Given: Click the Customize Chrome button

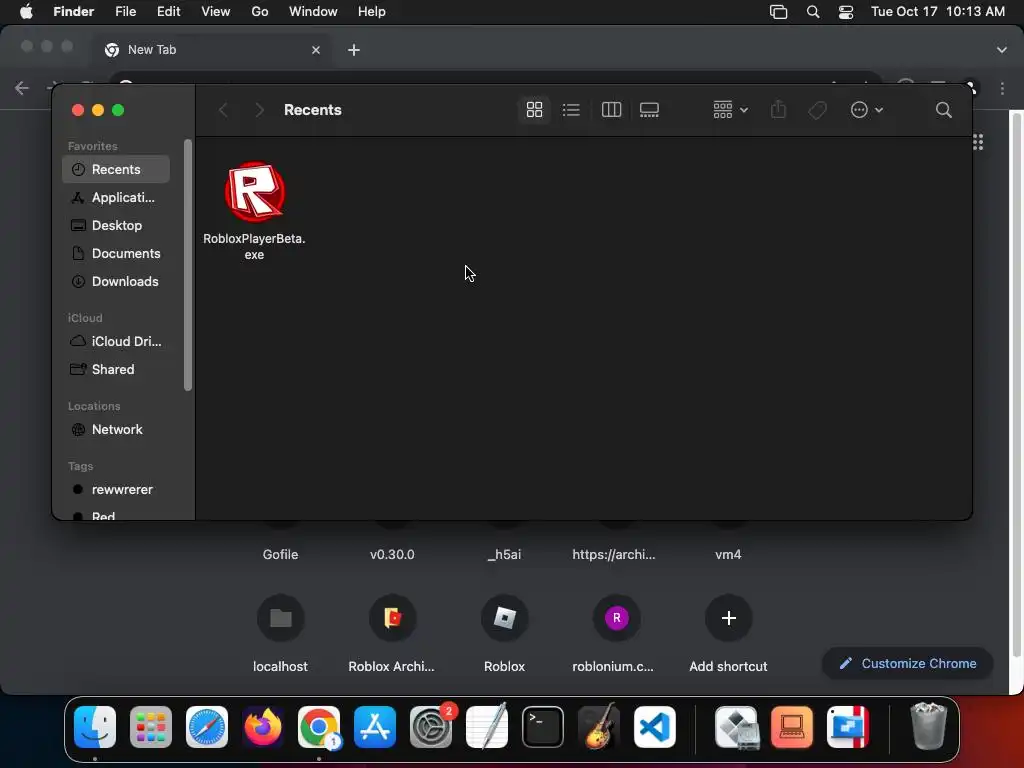Looking at the screenshot, I should tap(908, 664).
